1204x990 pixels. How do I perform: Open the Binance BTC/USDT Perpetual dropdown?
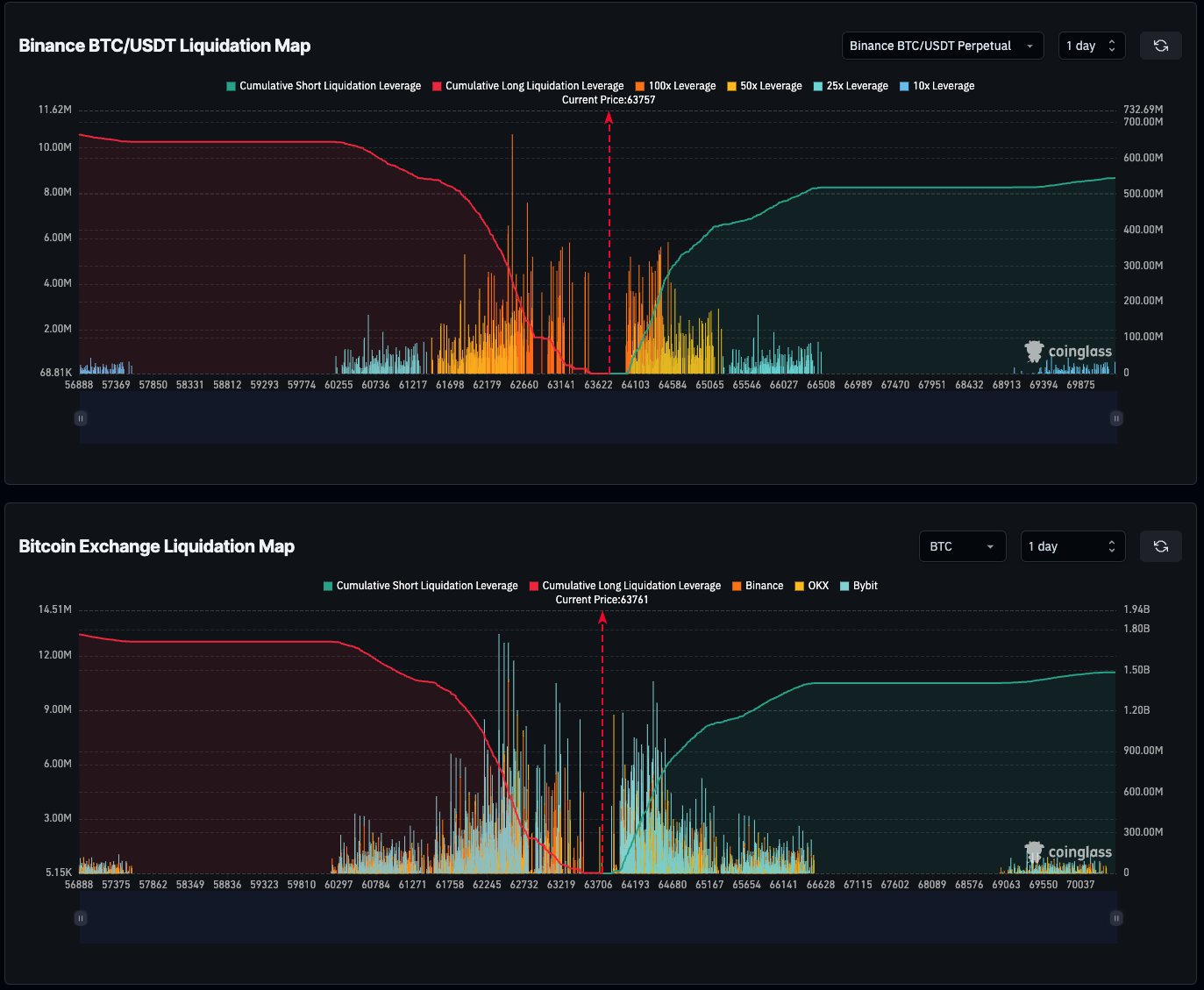point(942,46)
